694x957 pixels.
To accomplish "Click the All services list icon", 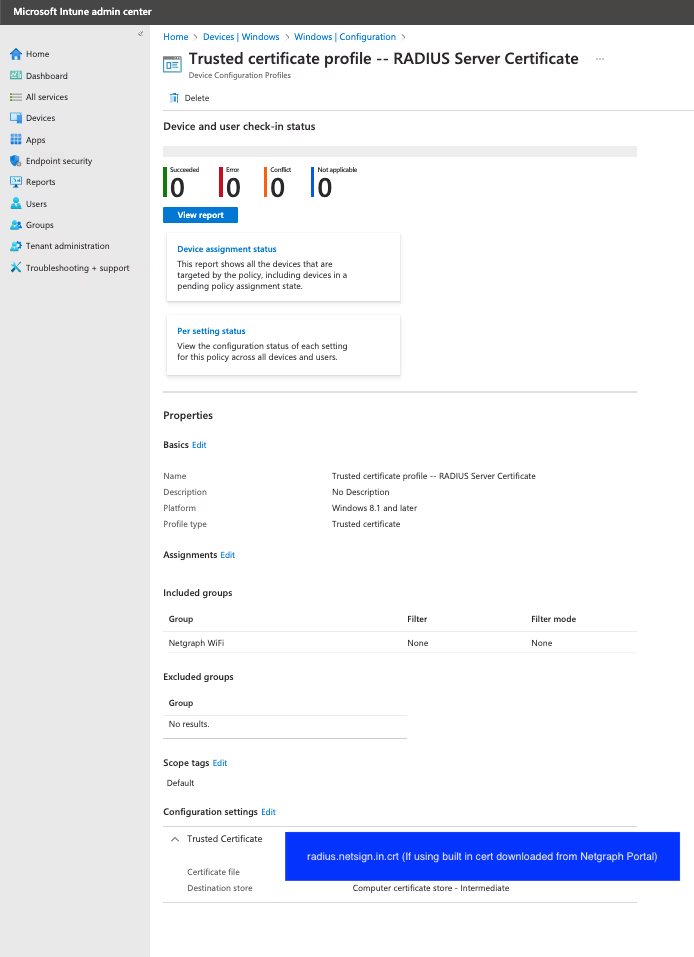I will coord(16,97).
